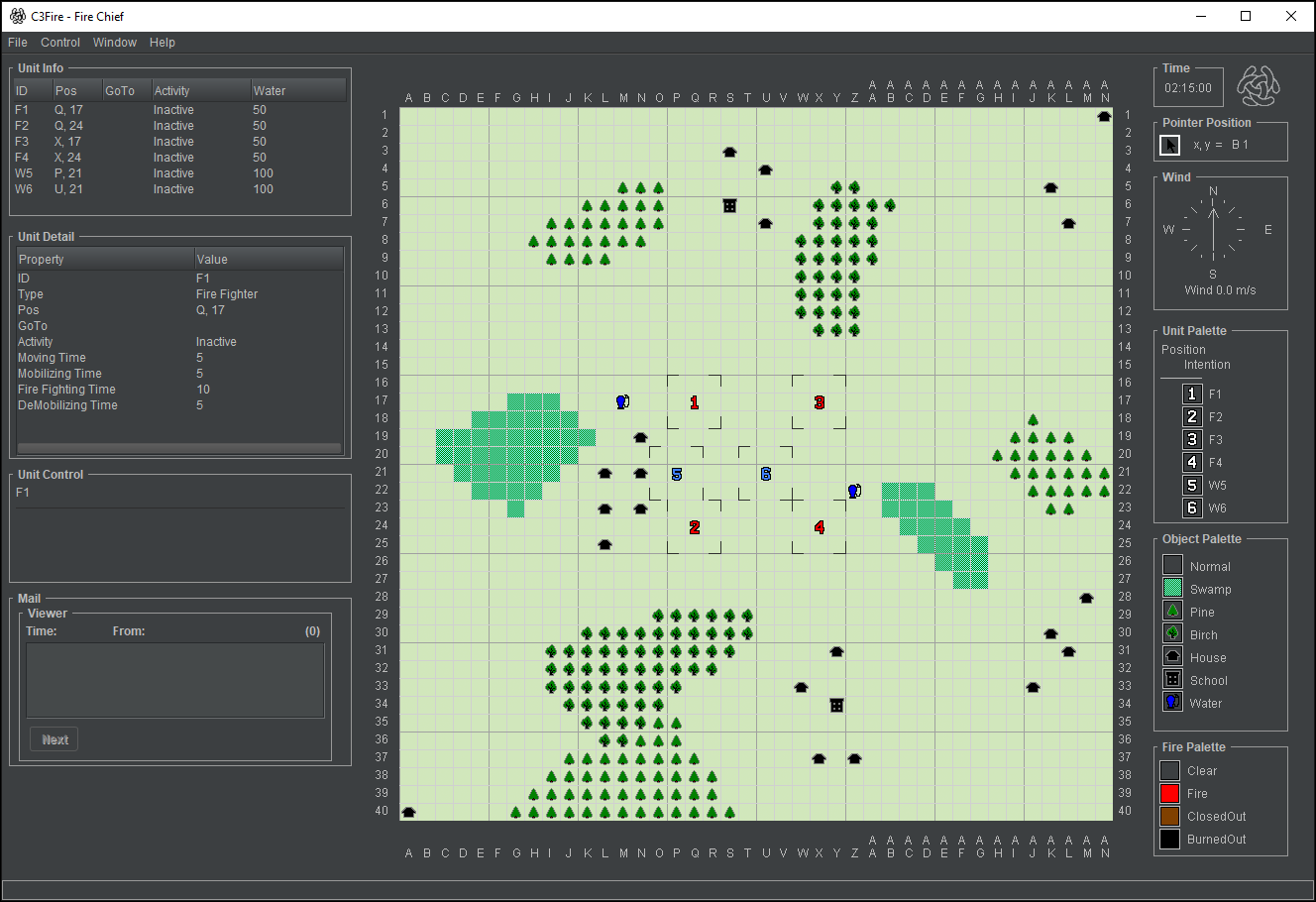Click the water station at row 22
Screen dimensions: 1316x902
tap(855, 492)
